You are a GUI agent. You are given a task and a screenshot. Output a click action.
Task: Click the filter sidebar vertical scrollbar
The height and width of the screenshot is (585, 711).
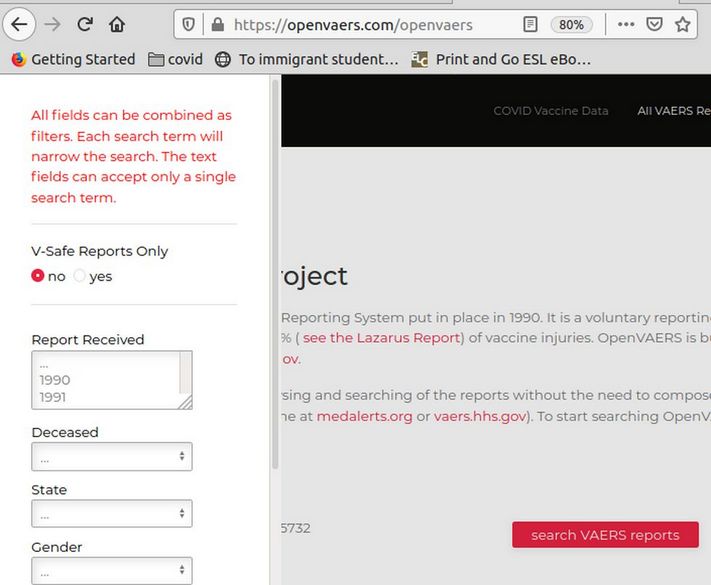pyautogui.click(x=275, y=274)
